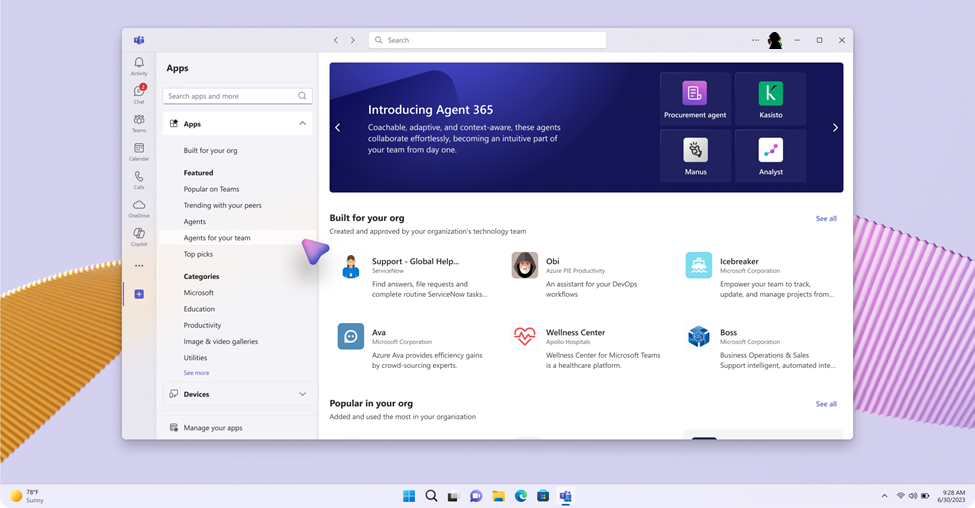975x508 pixels.
Task: Open the Activity bell in sidebar
Action: click(x=139, y=66)
